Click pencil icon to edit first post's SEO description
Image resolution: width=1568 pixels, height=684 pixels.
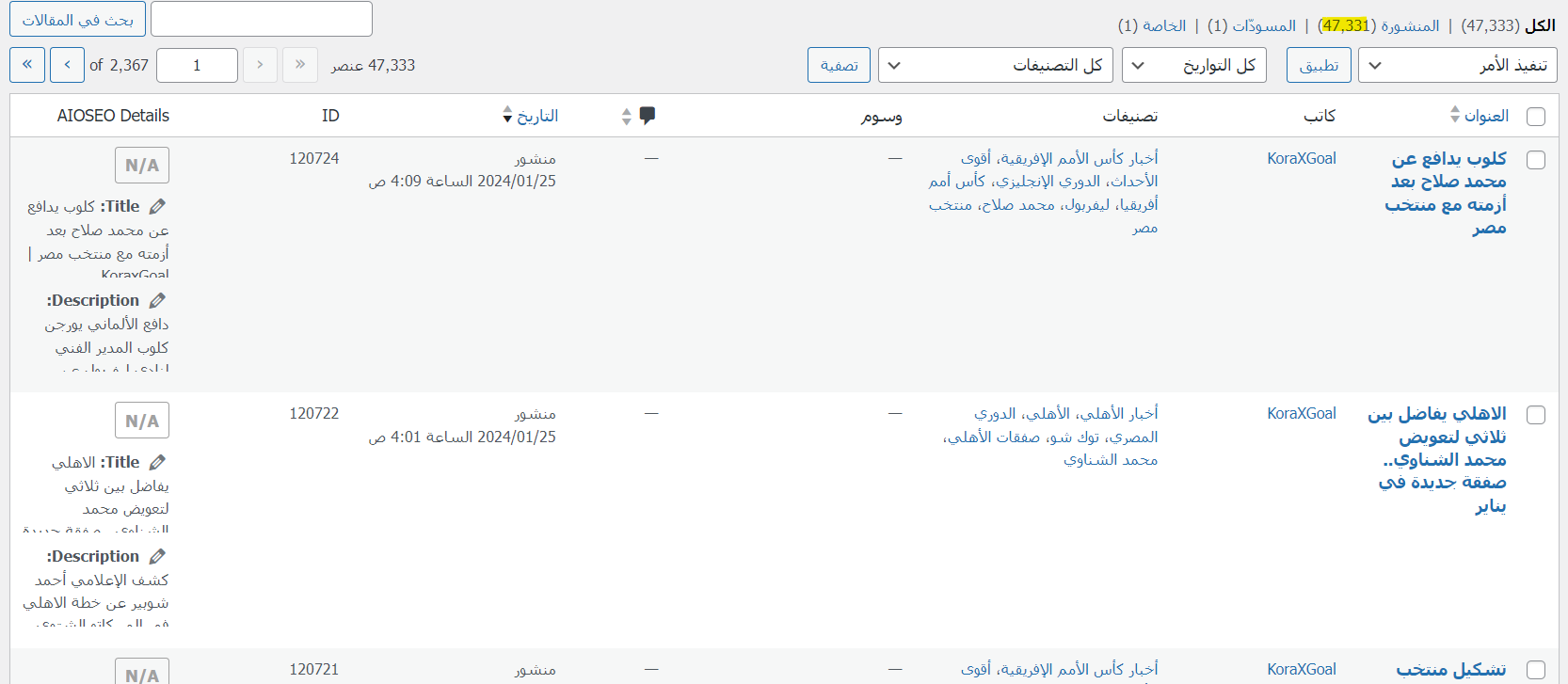click(x=157, y=300)
